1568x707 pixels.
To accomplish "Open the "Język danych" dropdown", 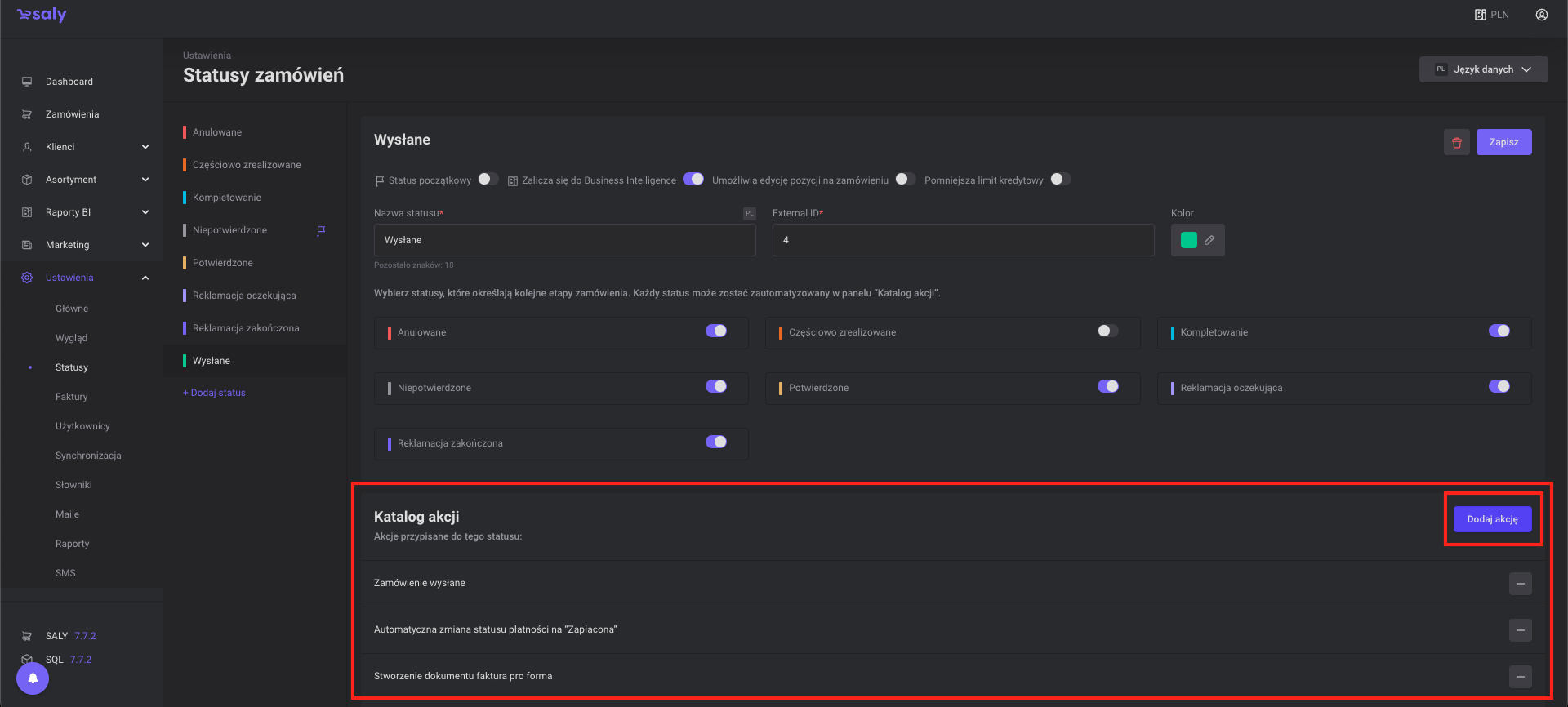I will 1483,69.
